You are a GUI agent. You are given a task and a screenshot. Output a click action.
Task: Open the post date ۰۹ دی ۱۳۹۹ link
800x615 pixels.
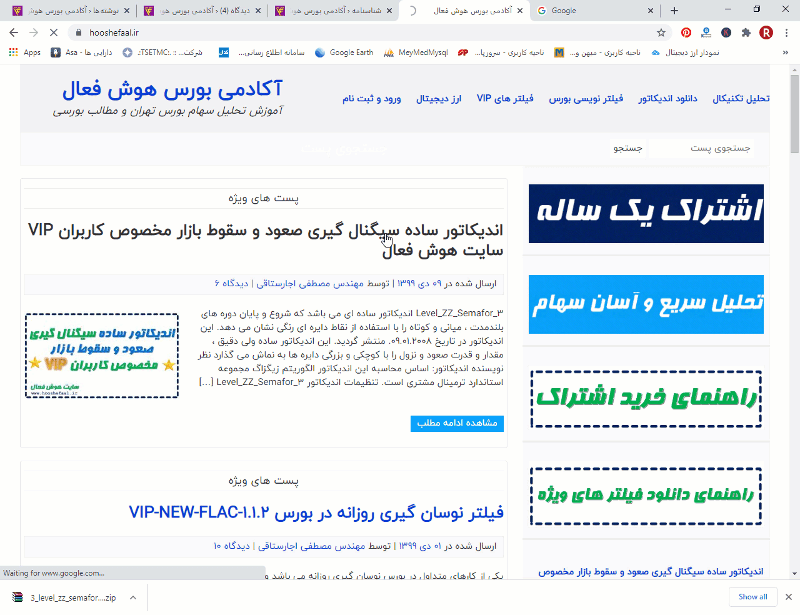coord(420,284)
